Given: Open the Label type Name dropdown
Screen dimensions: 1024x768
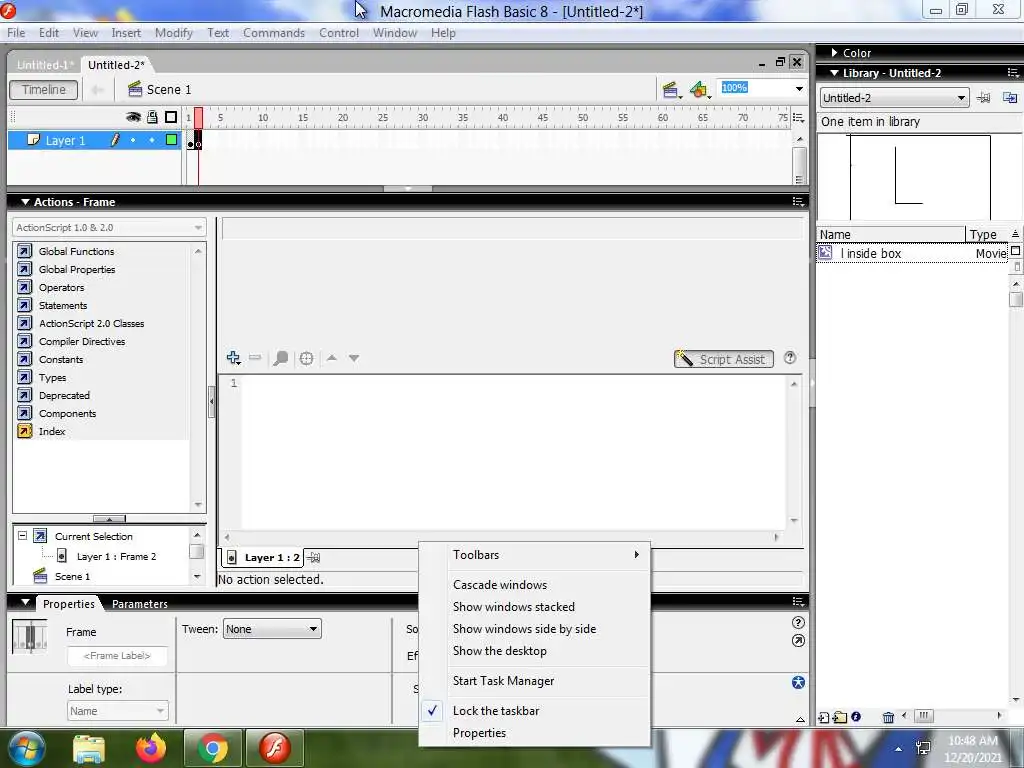Looking at the screenshot, I should [x=118, y=711].
